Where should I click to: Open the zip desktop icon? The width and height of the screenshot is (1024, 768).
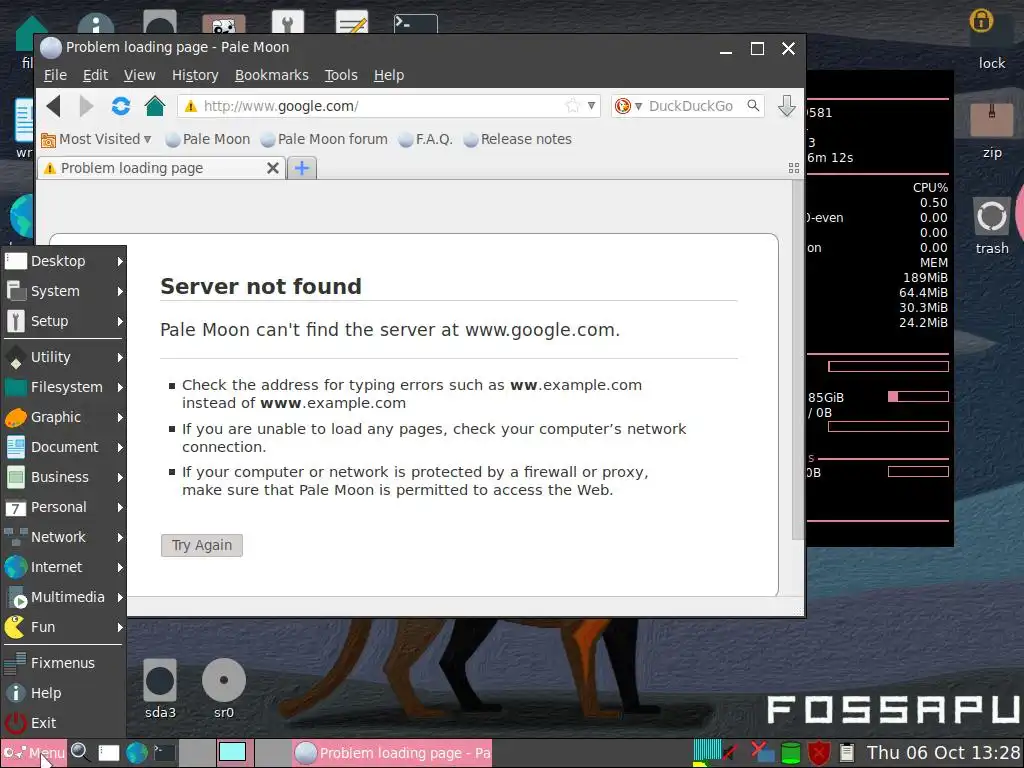(x=991, y=131)
